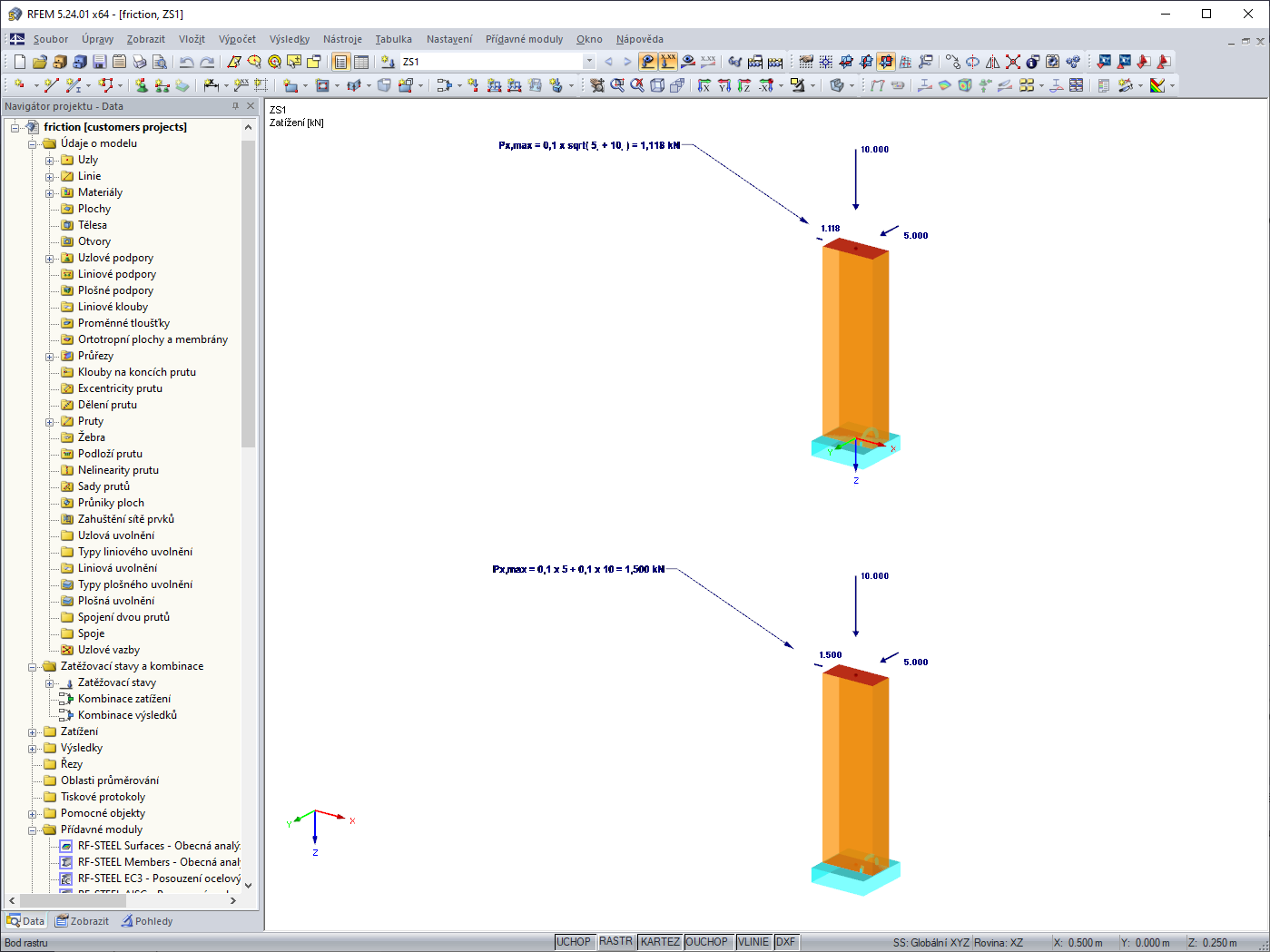The width and height of the screenshot is (1270, 952).
Task: Expand the Průřezy tree node
Action: [50, 357]
